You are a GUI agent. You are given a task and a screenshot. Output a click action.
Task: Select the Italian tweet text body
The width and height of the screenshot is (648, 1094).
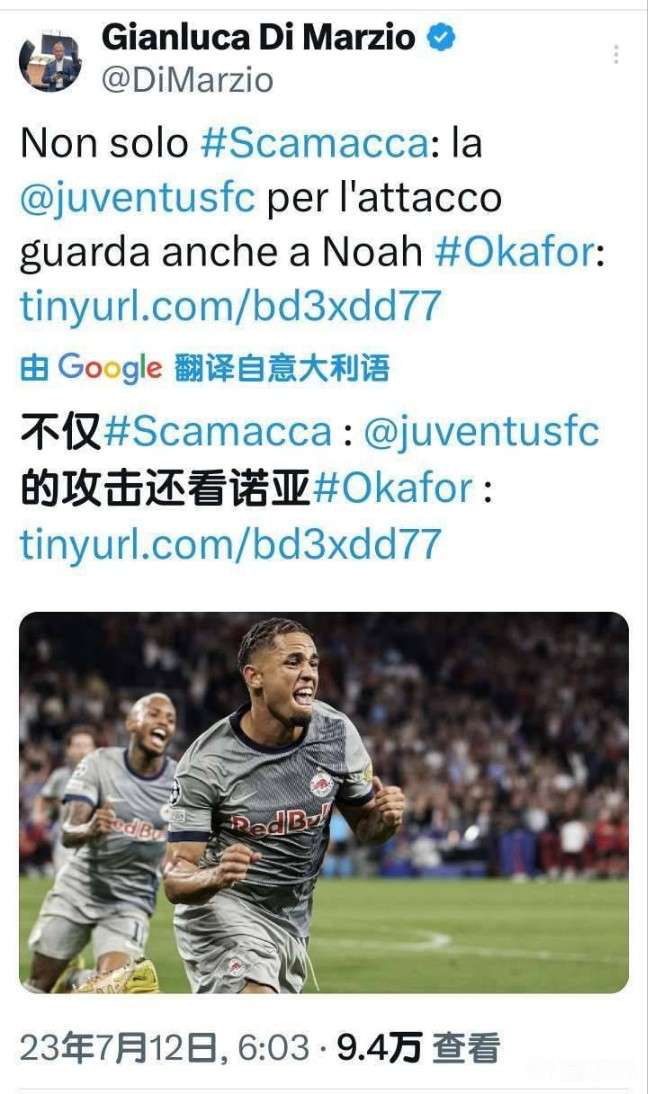312,225
